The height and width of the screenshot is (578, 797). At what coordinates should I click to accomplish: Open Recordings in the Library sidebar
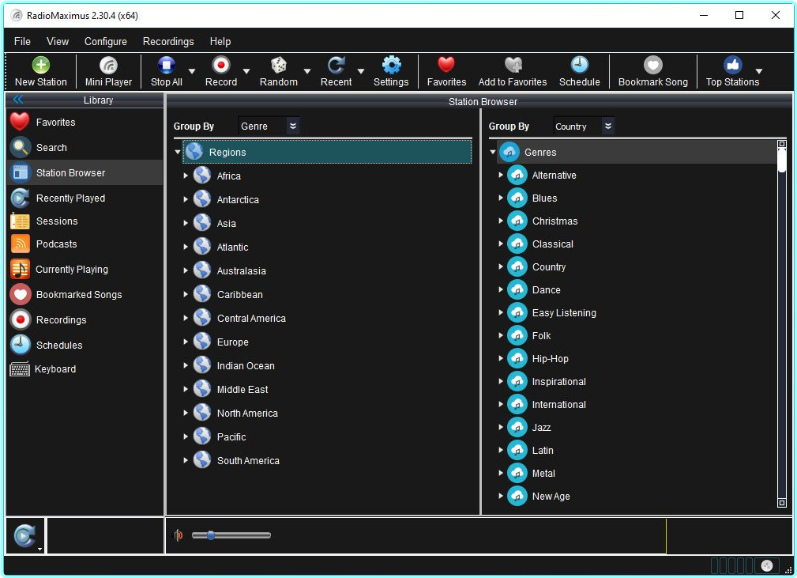point(84,320)
